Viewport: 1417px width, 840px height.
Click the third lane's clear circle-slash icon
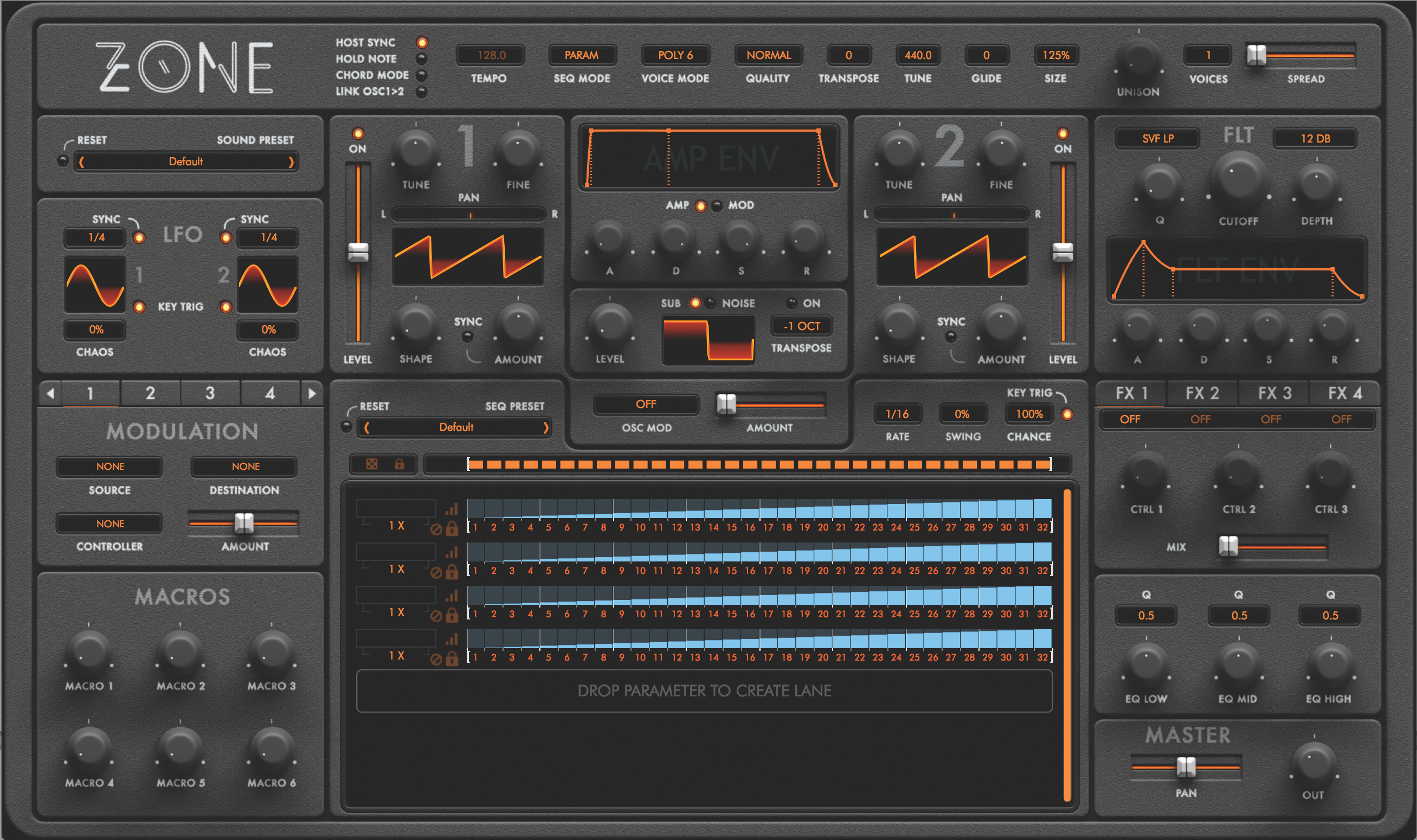tap(436, 616)
